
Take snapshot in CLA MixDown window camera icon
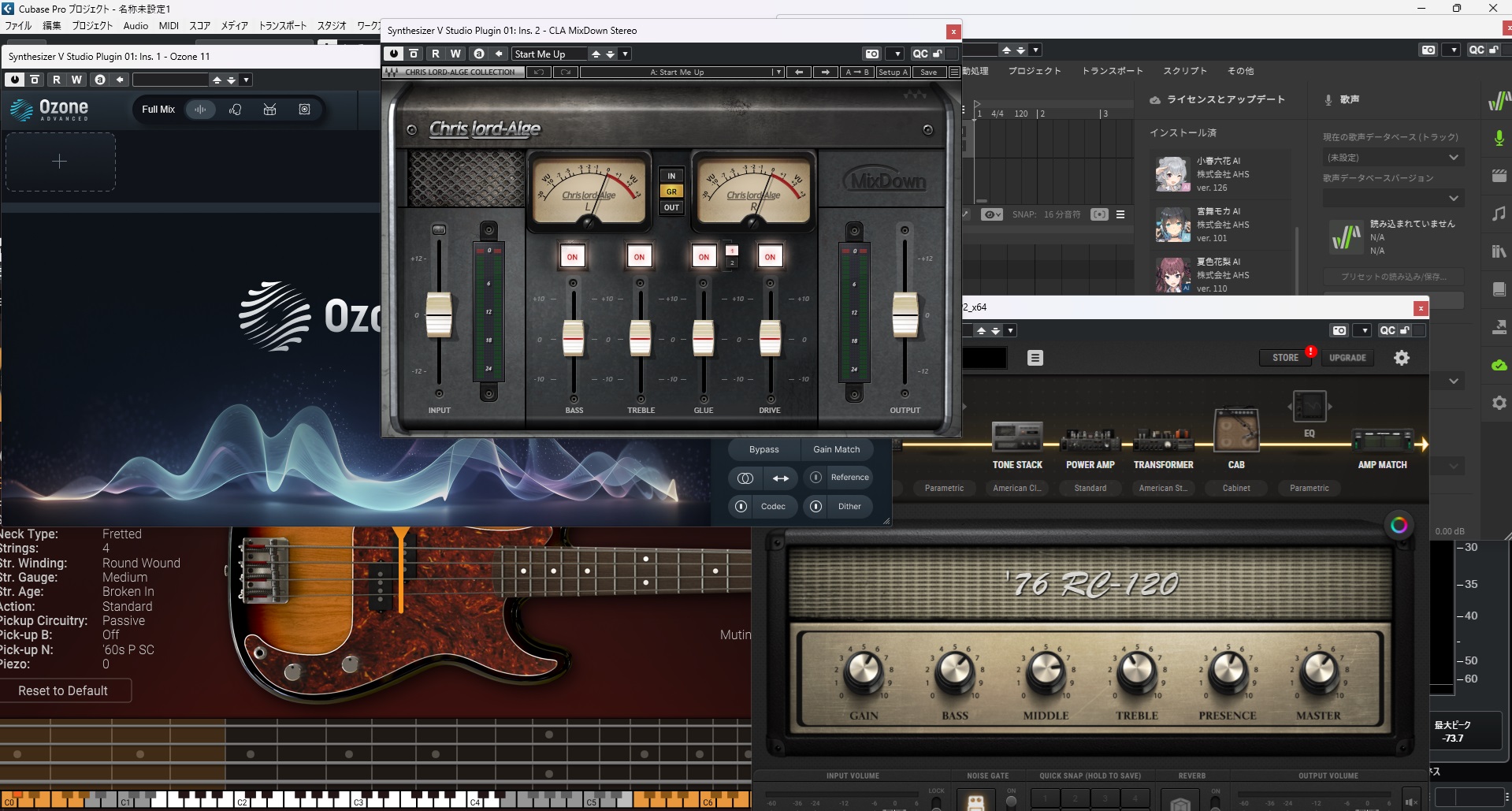click(x=872, y=54)
